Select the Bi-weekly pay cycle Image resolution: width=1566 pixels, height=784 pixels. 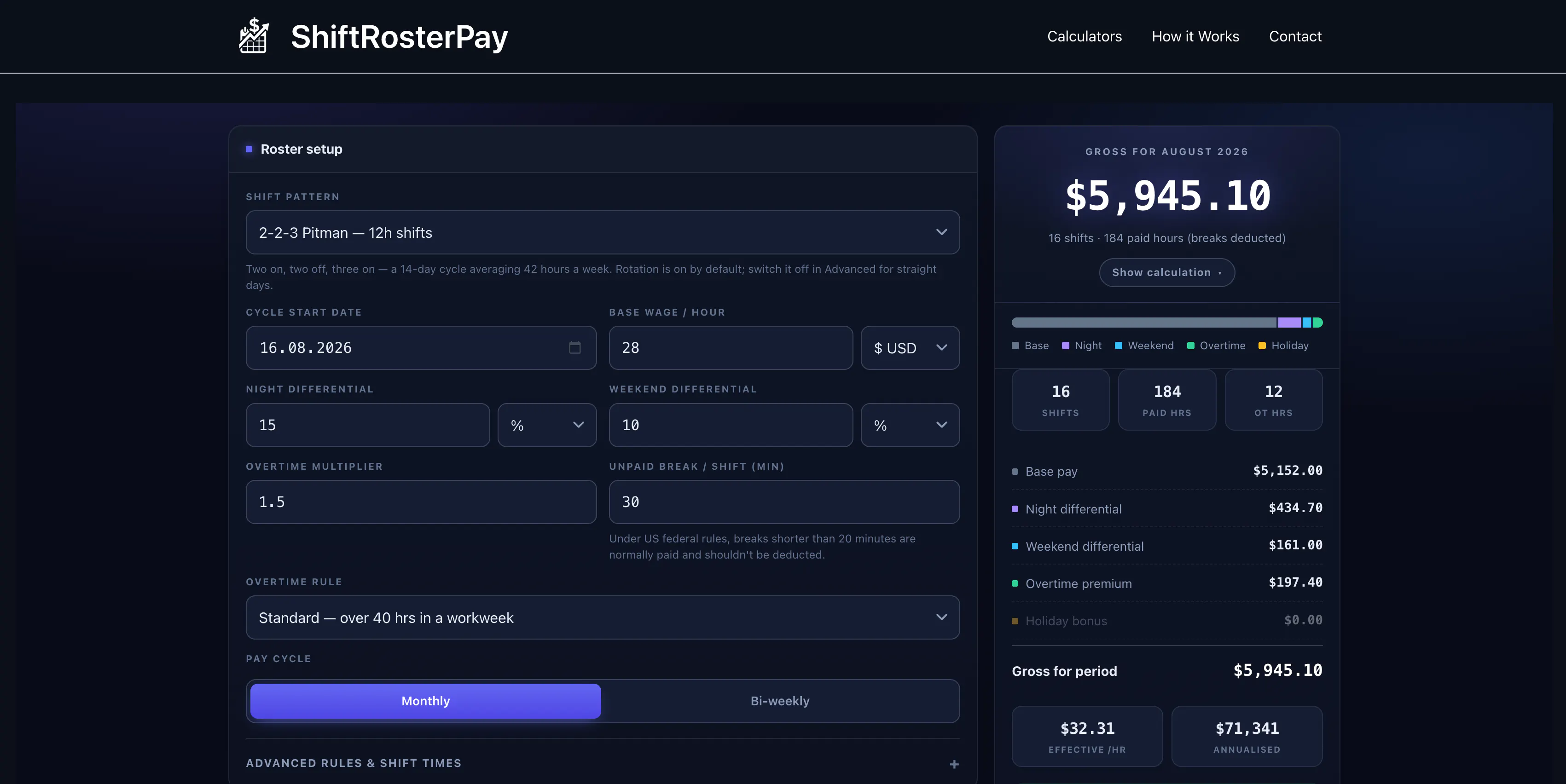coord(779,701)
